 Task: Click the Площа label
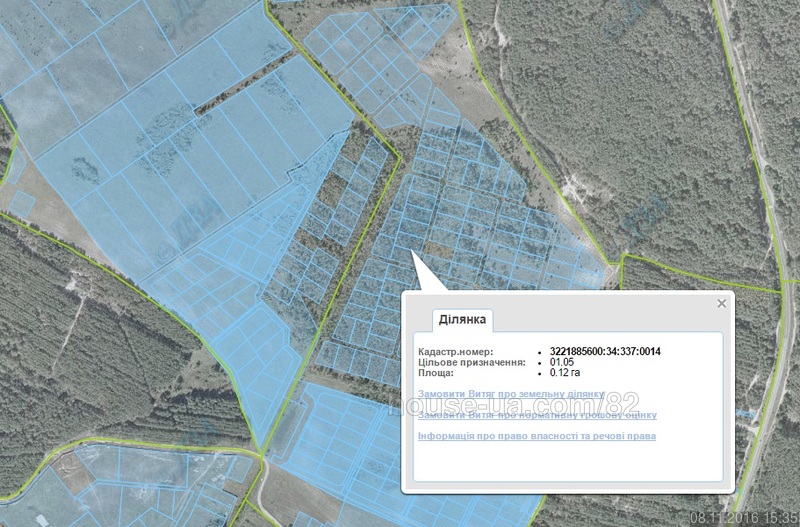(x=436, y=372)
